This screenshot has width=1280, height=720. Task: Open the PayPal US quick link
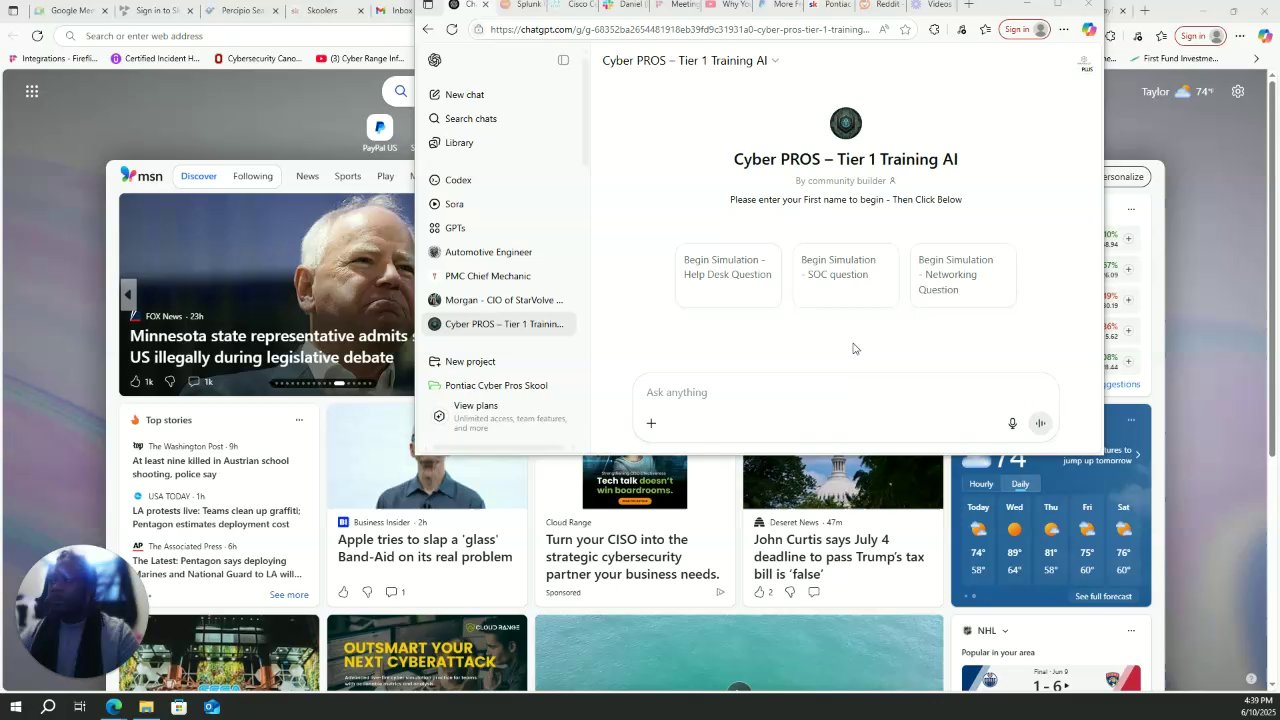(x=379, y=134)
